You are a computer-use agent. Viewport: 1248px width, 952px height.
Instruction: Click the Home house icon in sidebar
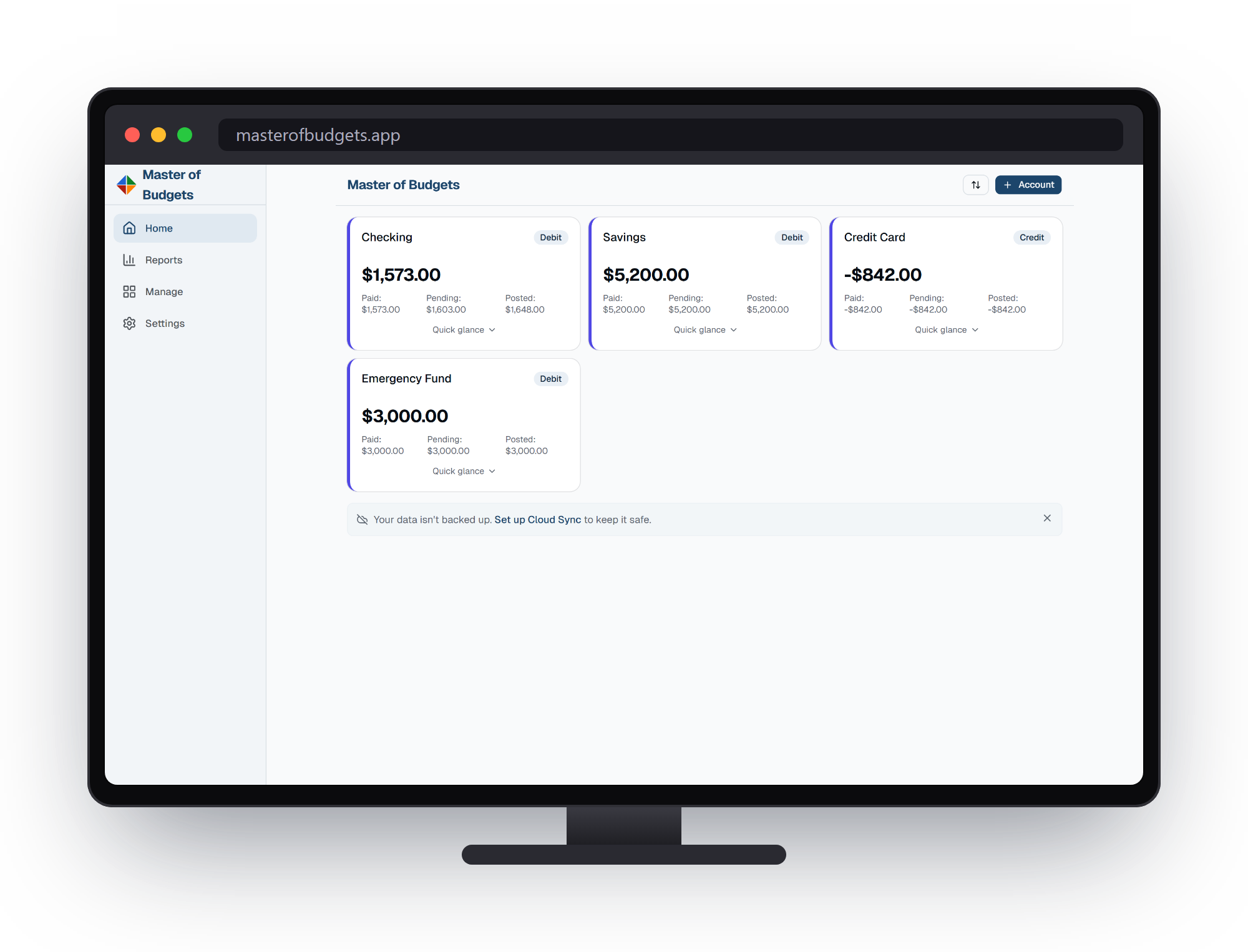[x=129, y=228]
